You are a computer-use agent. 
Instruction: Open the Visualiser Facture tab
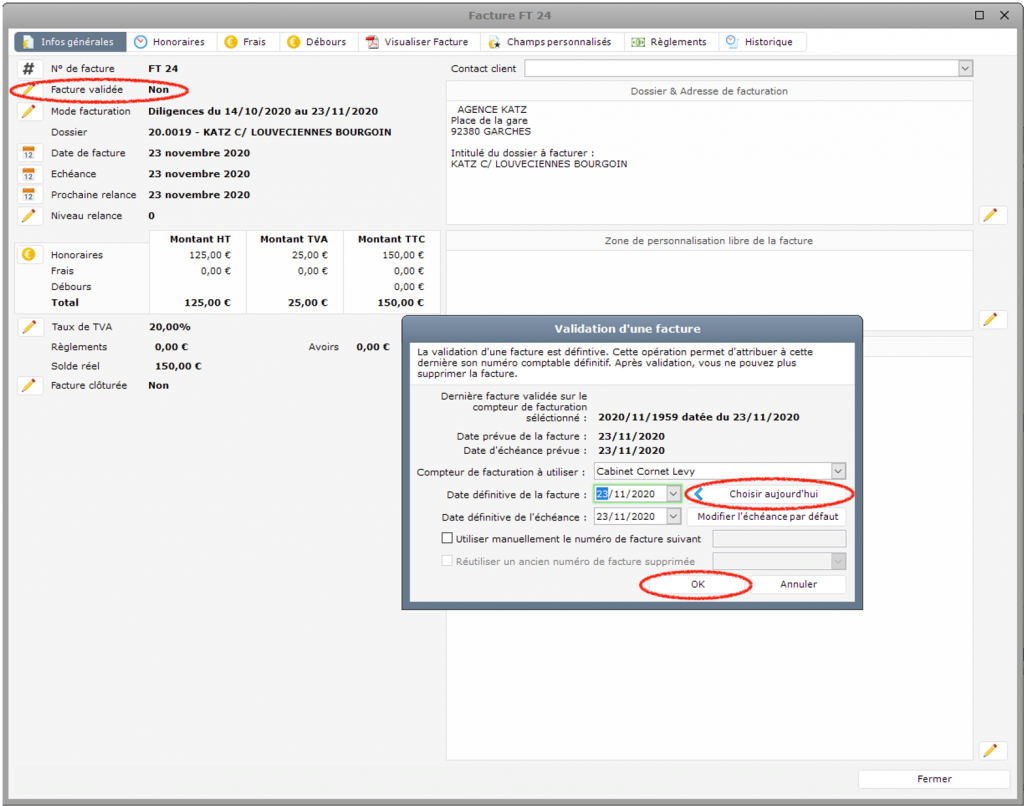(x=417, y=42)
